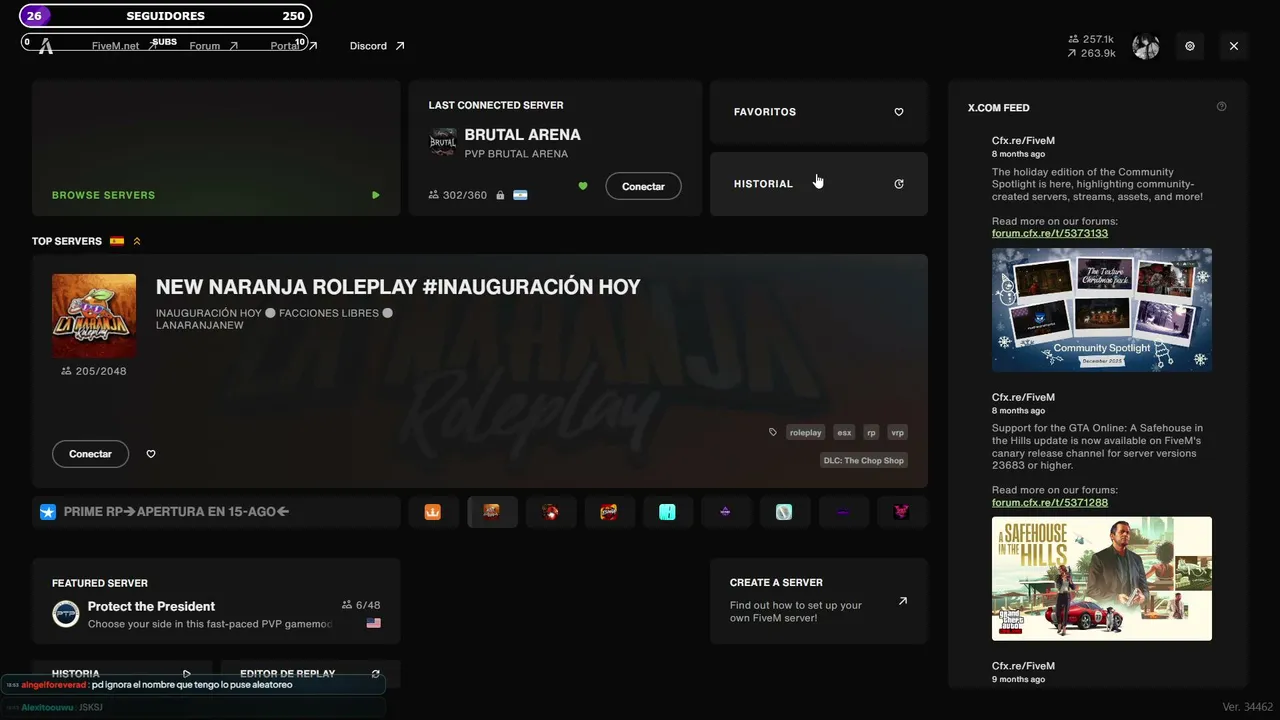Click the Protect the President server logo
Image resolution: width=1280 pixels, height=720 pixels.
click(x=66, y=614)
